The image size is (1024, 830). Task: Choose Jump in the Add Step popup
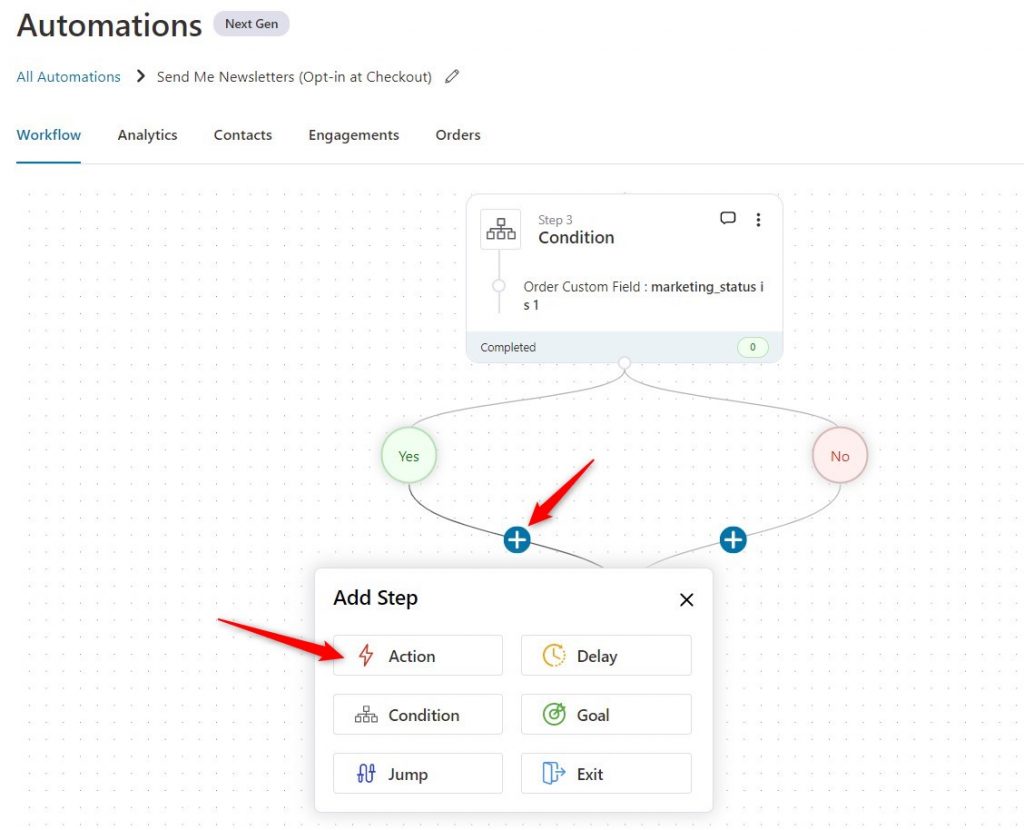click(418, 774)
